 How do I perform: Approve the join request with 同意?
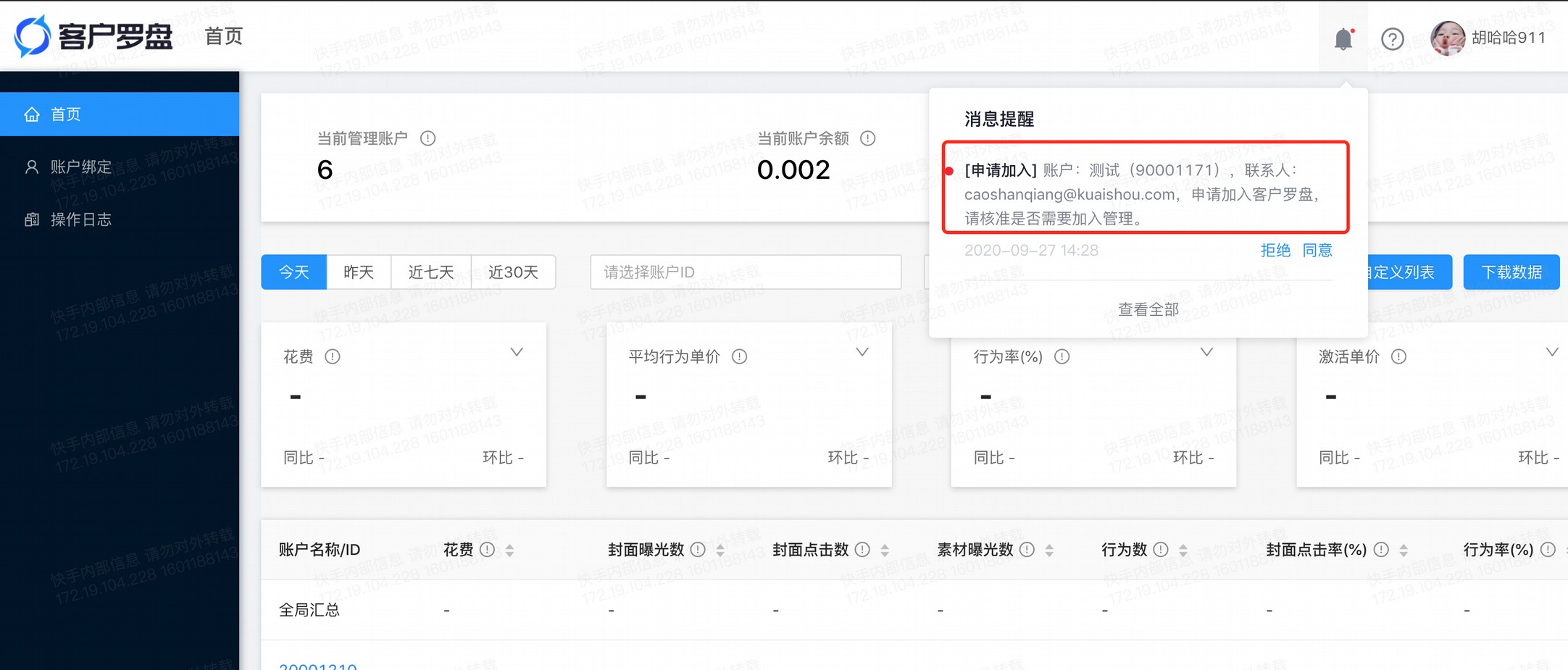pos(1317,250)
